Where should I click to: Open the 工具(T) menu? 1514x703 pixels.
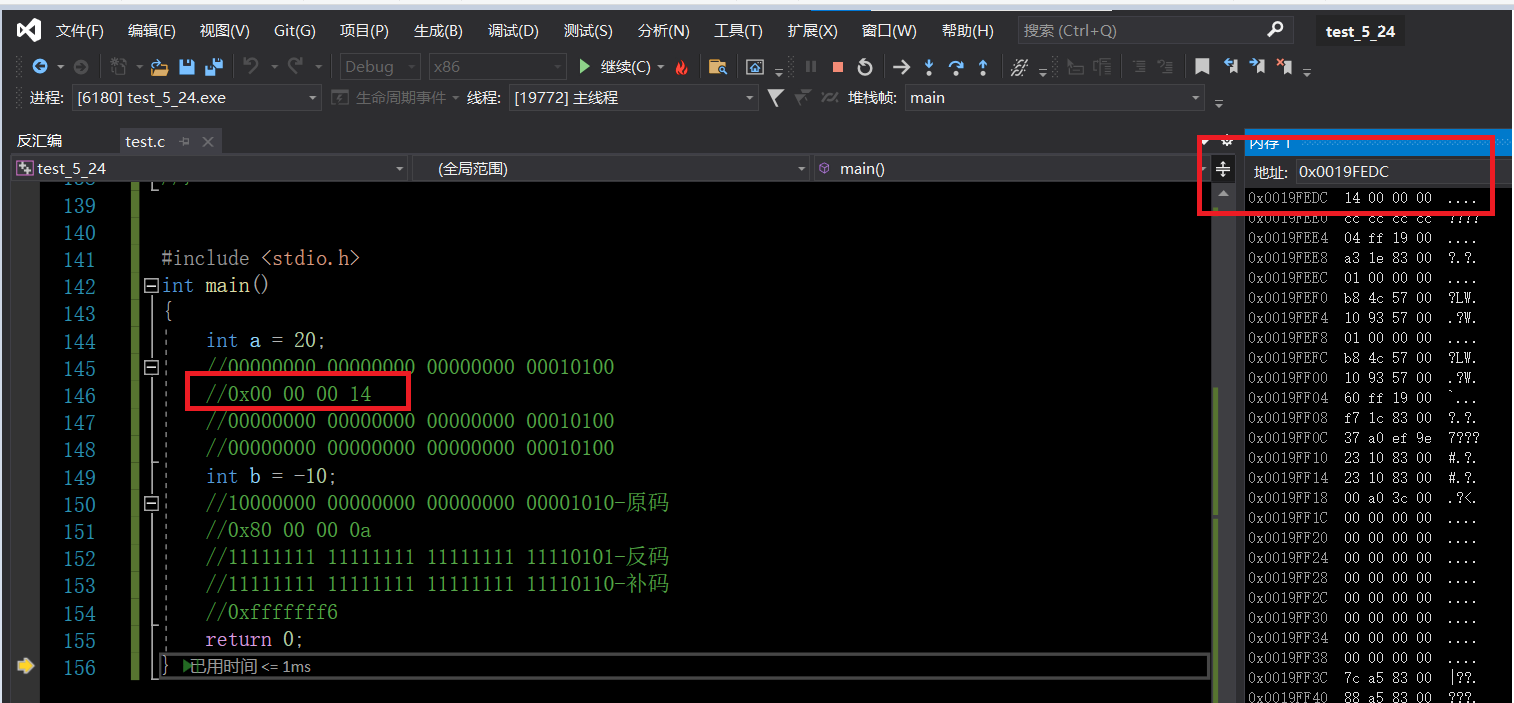pyautogui.click(x=738, y=31)
